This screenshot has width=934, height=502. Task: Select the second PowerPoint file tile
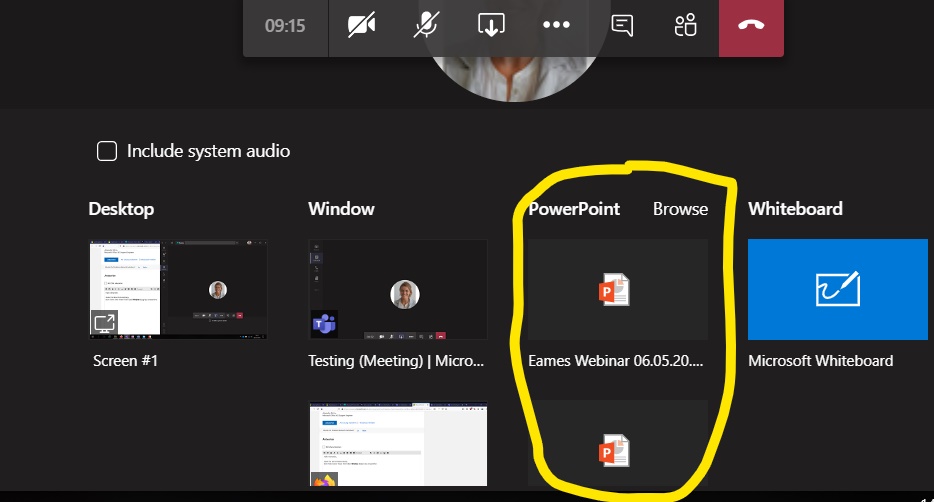[x=618, y=444]
